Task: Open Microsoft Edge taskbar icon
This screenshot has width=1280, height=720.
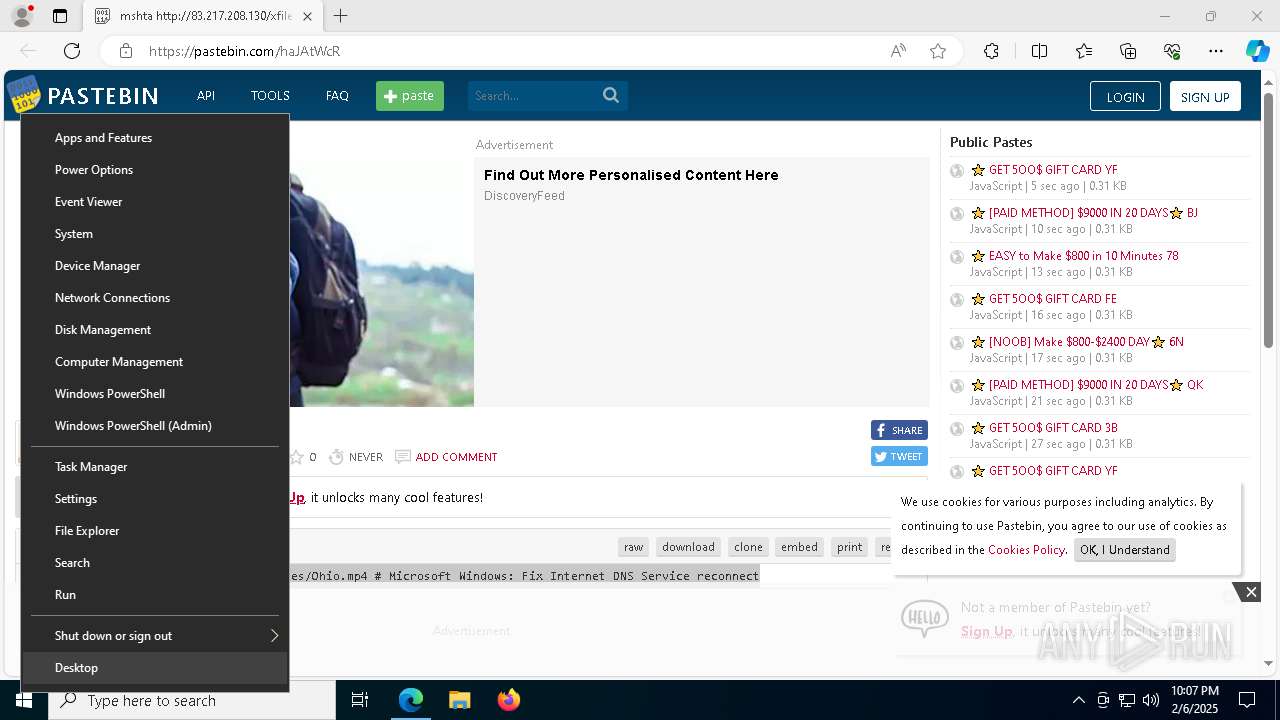Action: click(x=411, y=700)
